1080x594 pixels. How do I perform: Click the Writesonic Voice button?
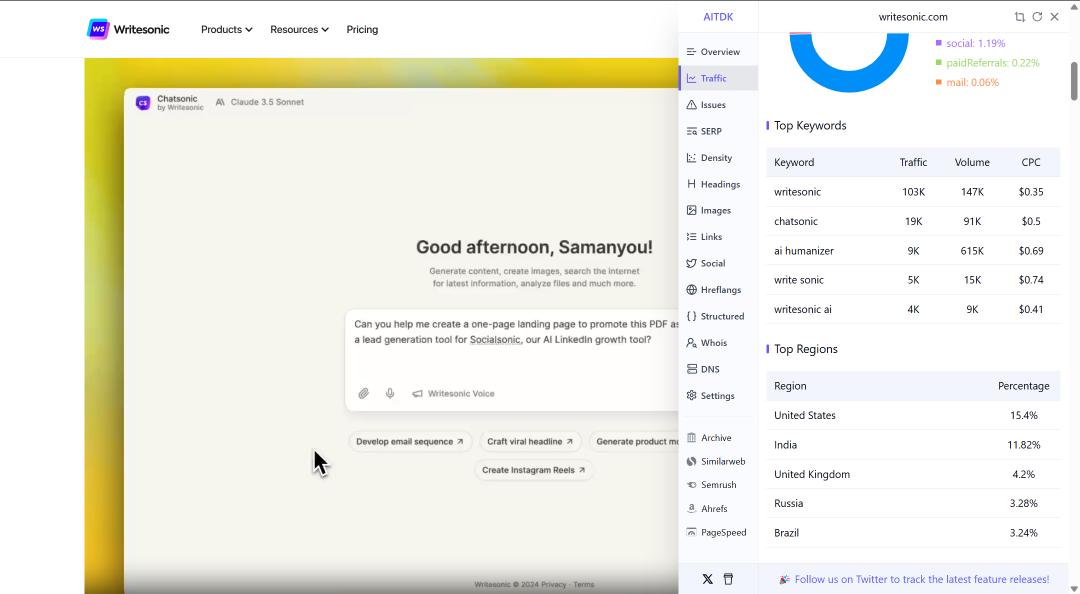click(453, 393)
